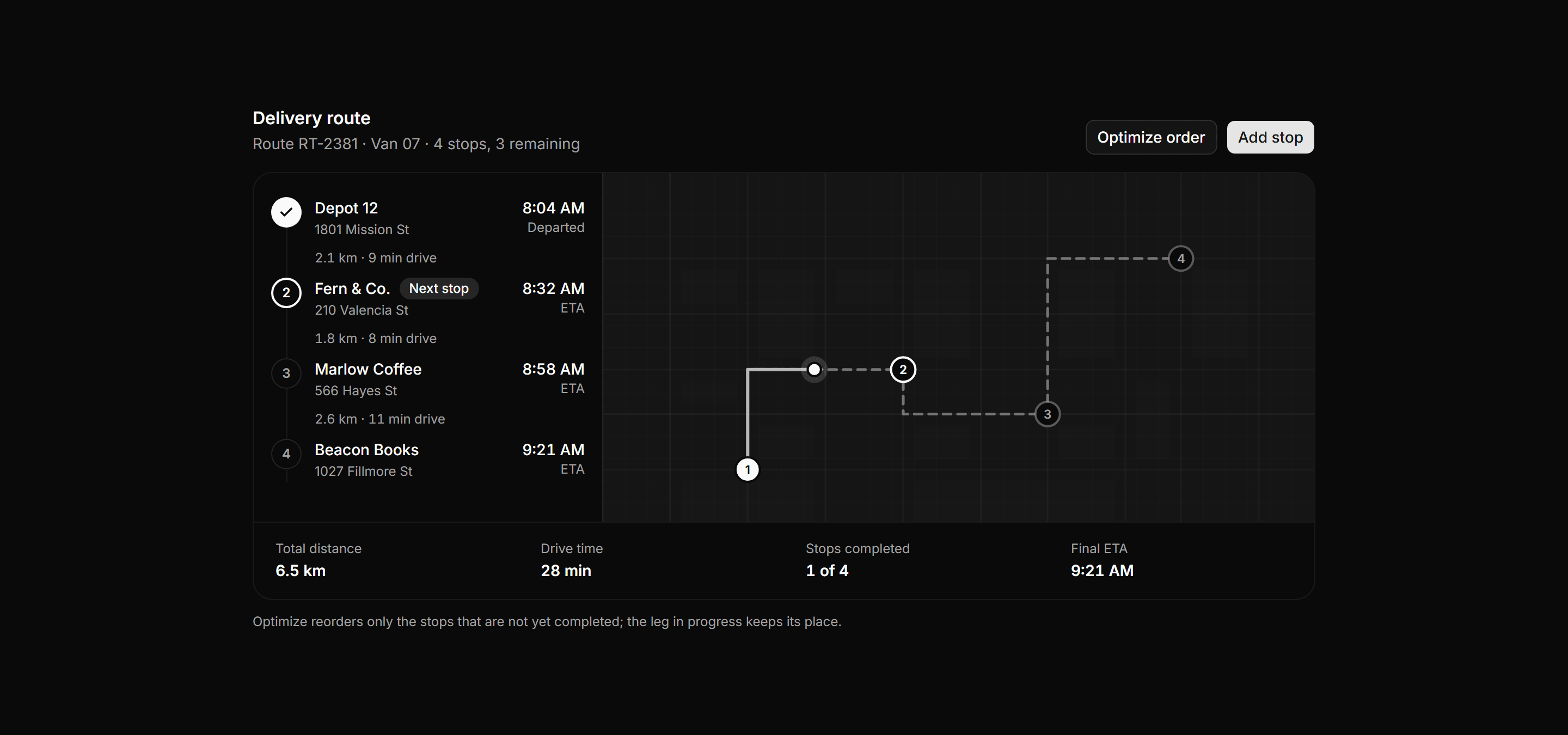The image size is (1568, 735).
Task: Click the Delivery route heading
Action: pyautogui.click(x=311, y=118)
